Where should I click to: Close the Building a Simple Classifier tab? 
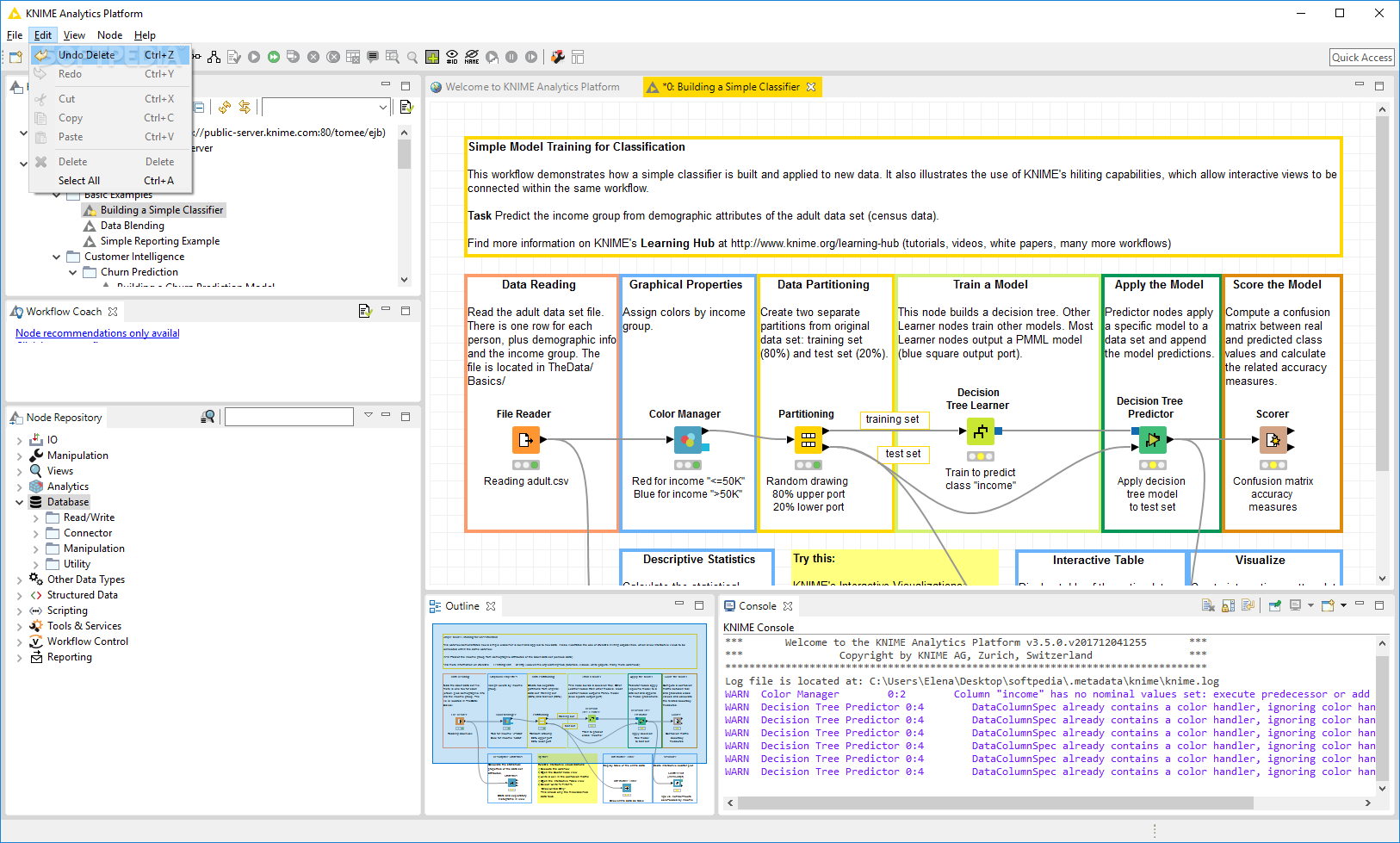810,87
